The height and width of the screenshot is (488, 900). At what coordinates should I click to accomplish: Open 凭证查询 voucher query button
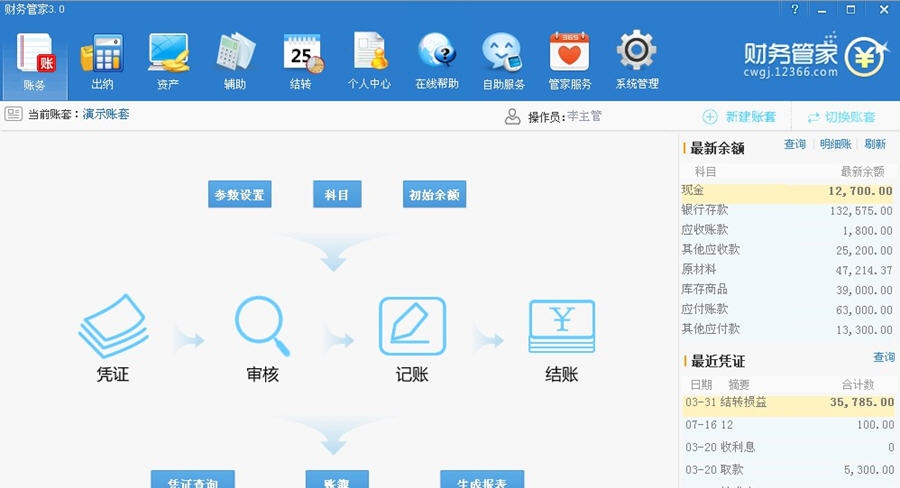193,479
